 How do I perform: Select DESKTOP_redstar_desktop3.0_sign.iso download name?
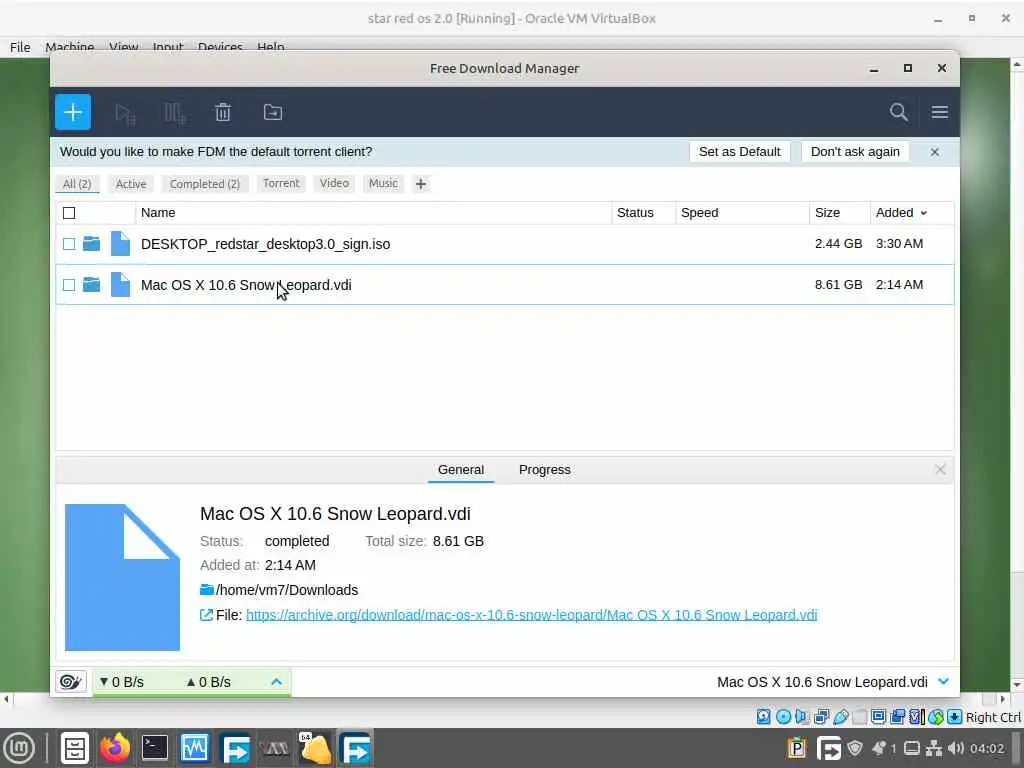tap(265, 244)
